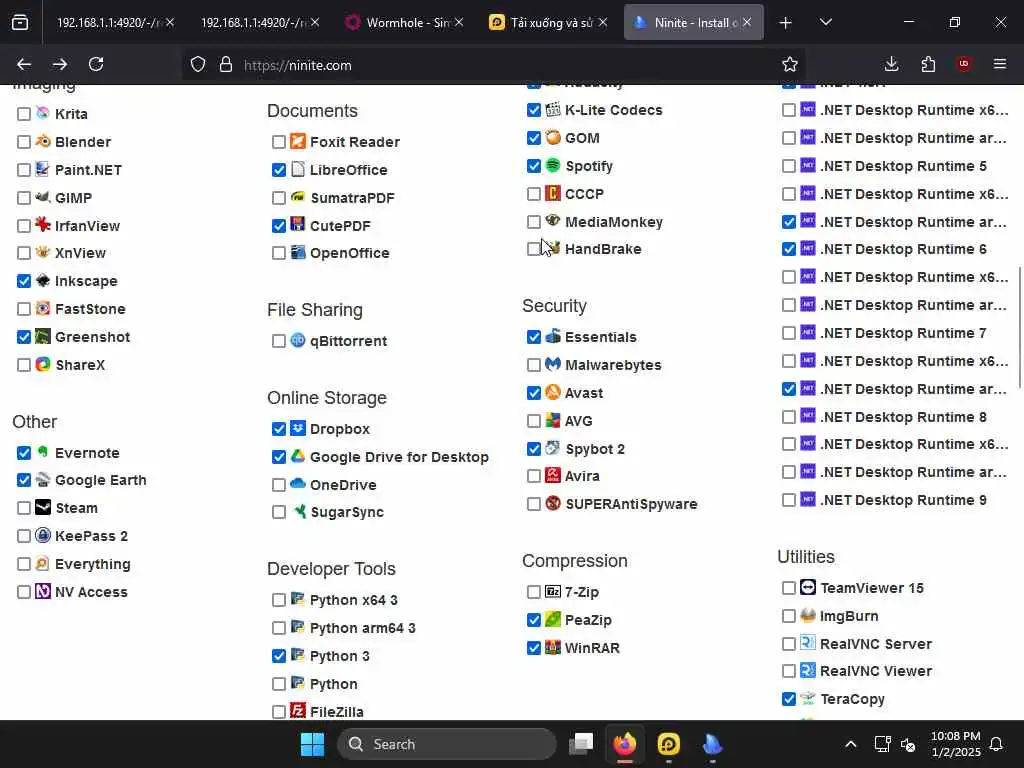Click the Firefox taskbar icon
Screen dimensions: 1024x768
(625, 744)
